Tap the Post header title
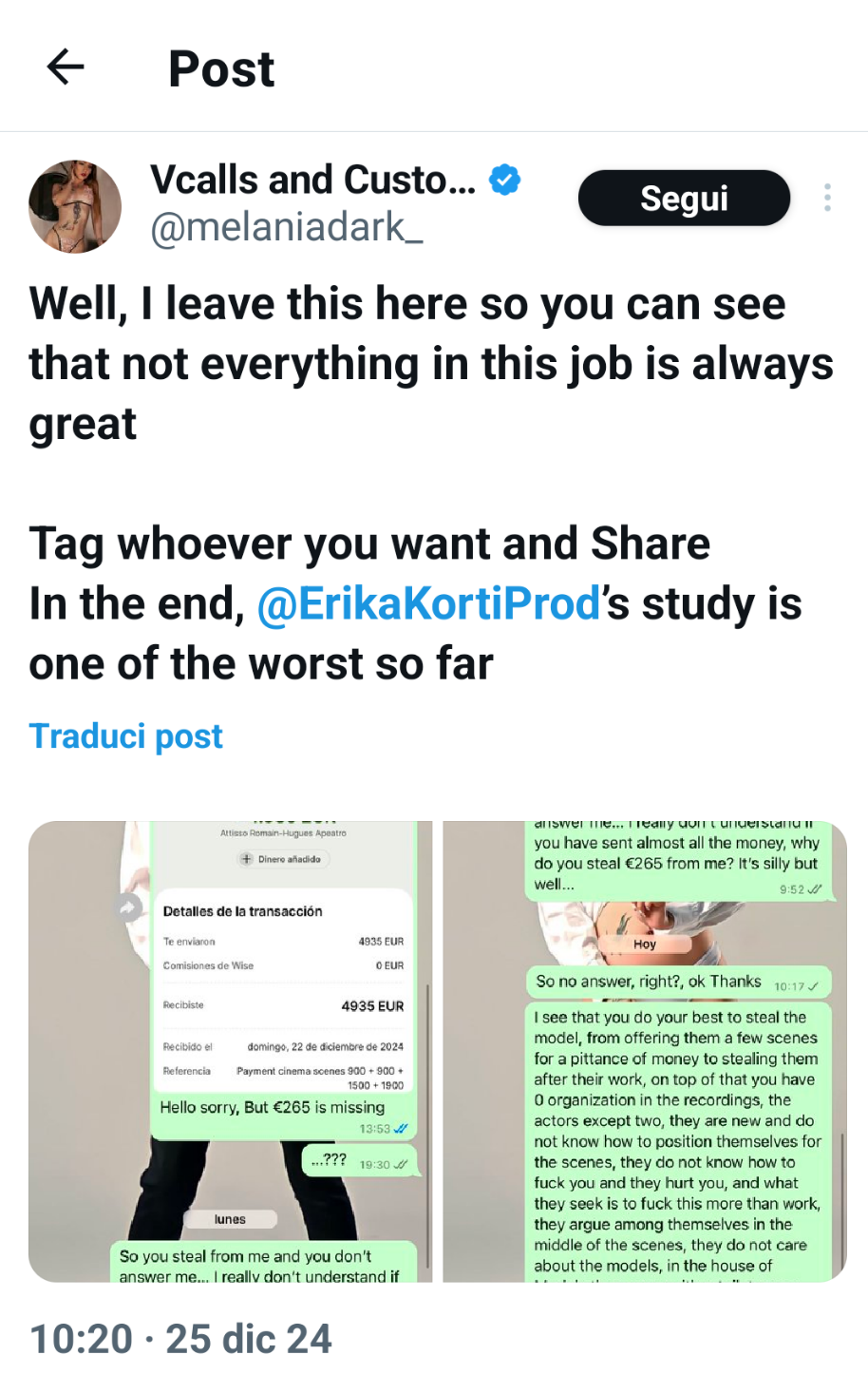Image resolution: width=868 pixels, height=1374 pixels. point(221,68)
